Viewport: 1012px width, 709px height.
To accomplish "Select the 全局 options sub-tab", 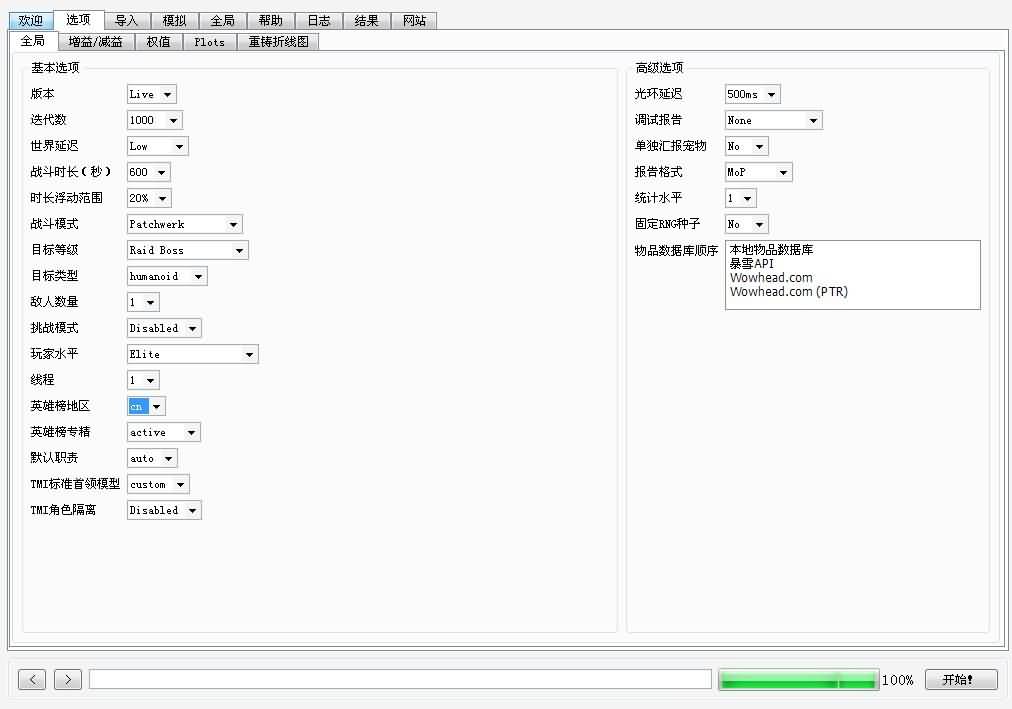I will [x=32, y=41].
